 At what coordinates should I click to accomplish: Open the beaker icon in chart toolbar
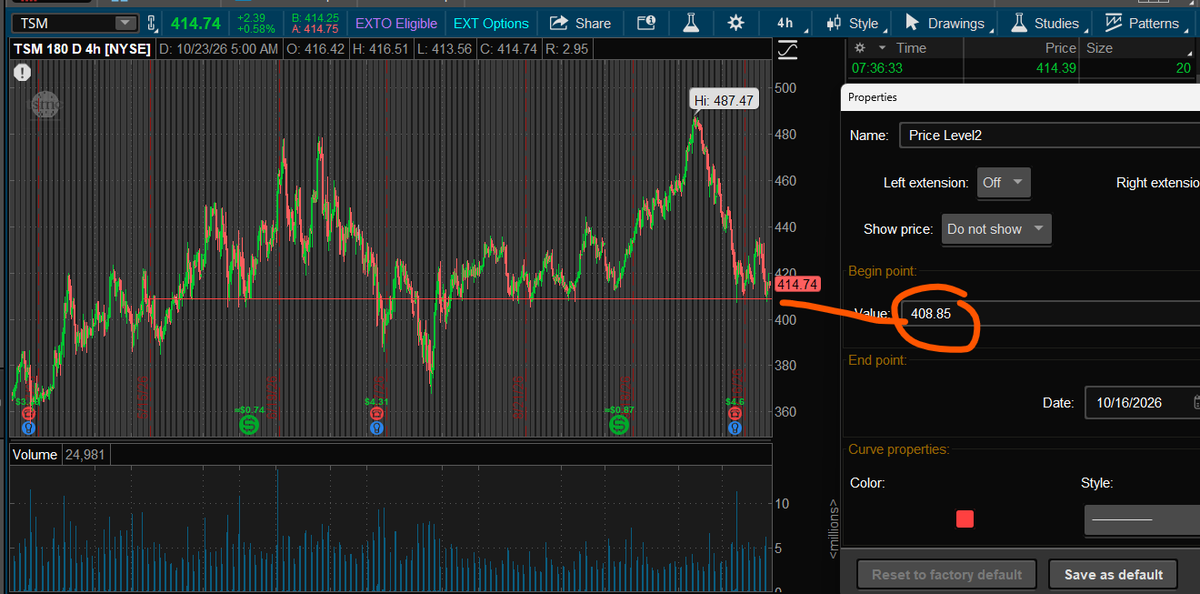[x=691, y=23]
